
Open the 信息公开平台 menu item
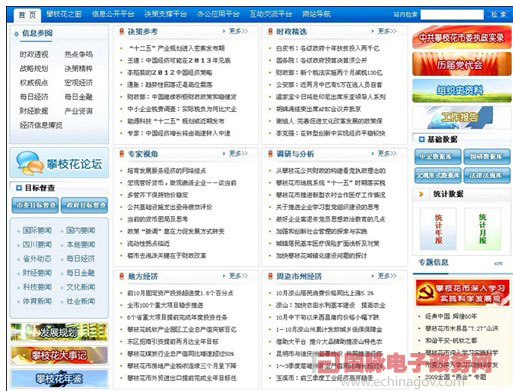(113, 14)
